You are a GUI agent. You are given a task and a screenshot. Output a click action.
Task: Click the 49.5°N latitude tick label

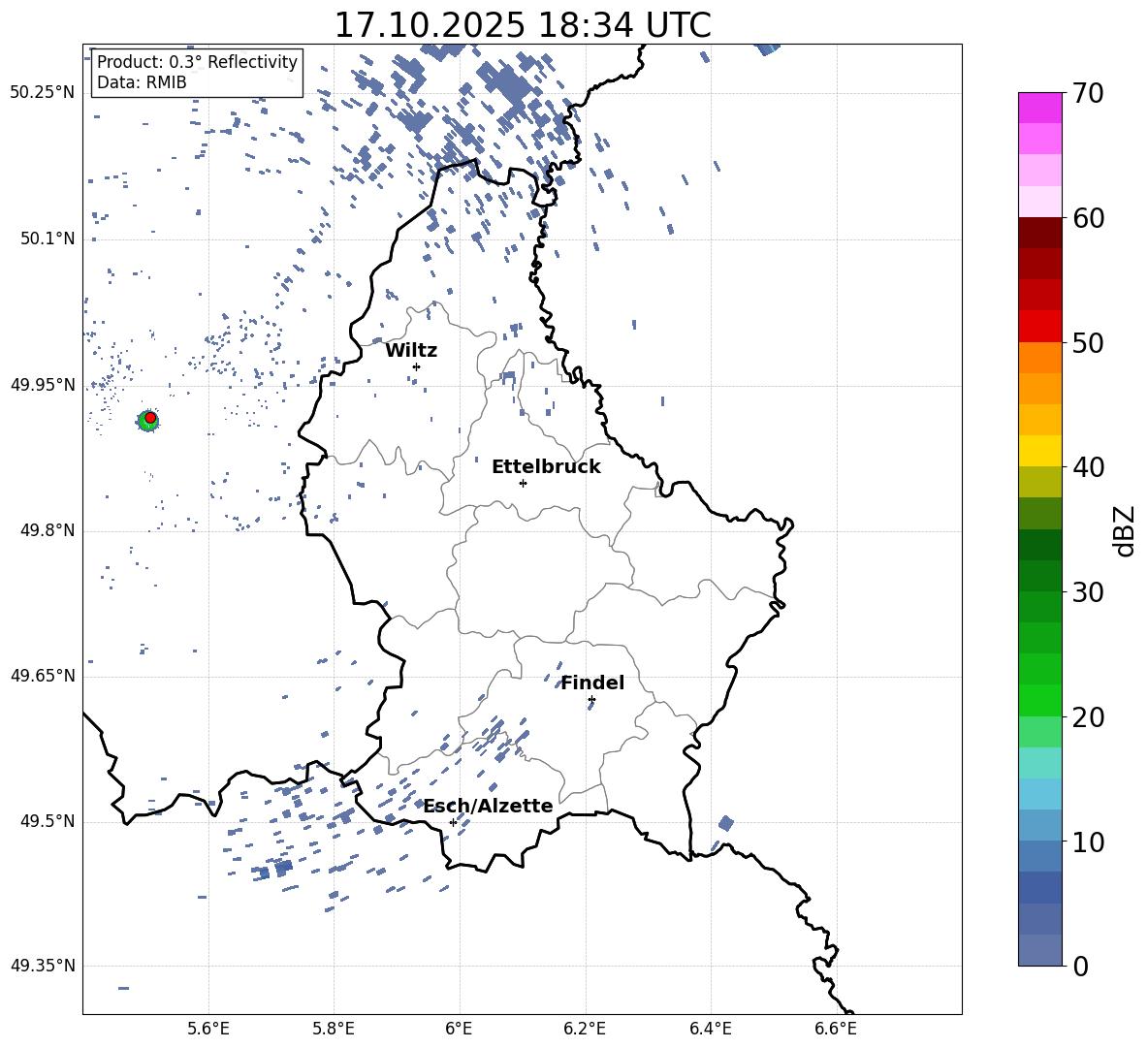47,821
